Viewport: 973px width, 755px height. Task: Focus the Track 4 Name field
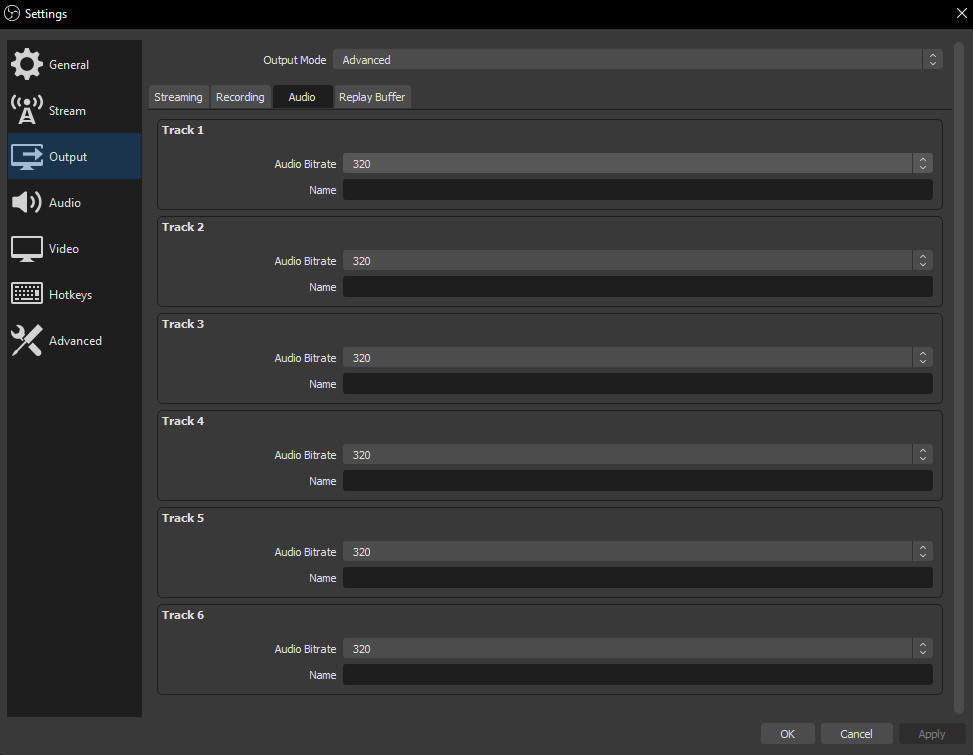[x=638, y=481]
